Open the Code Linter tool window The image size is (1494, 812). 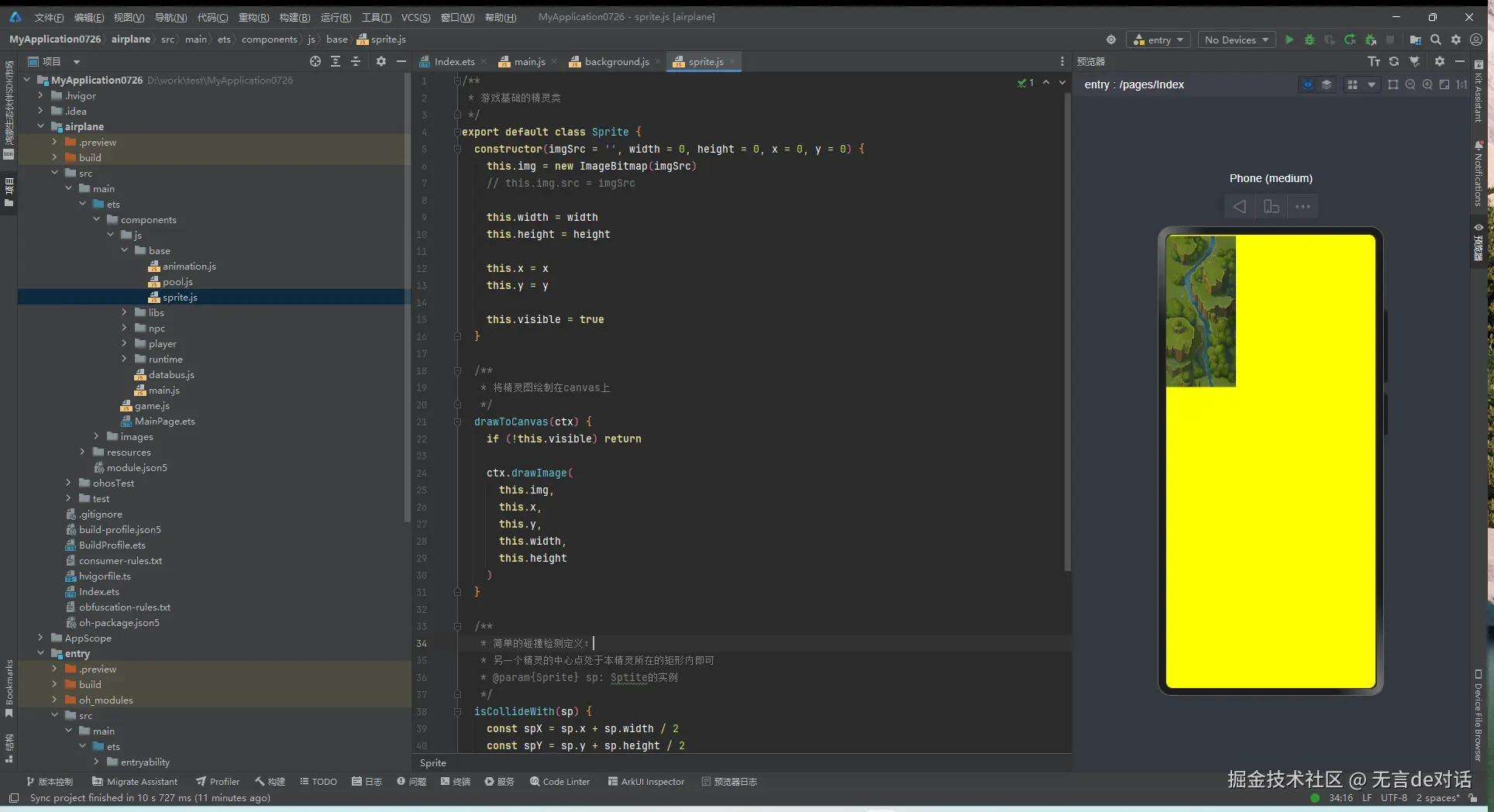[559, 781]
